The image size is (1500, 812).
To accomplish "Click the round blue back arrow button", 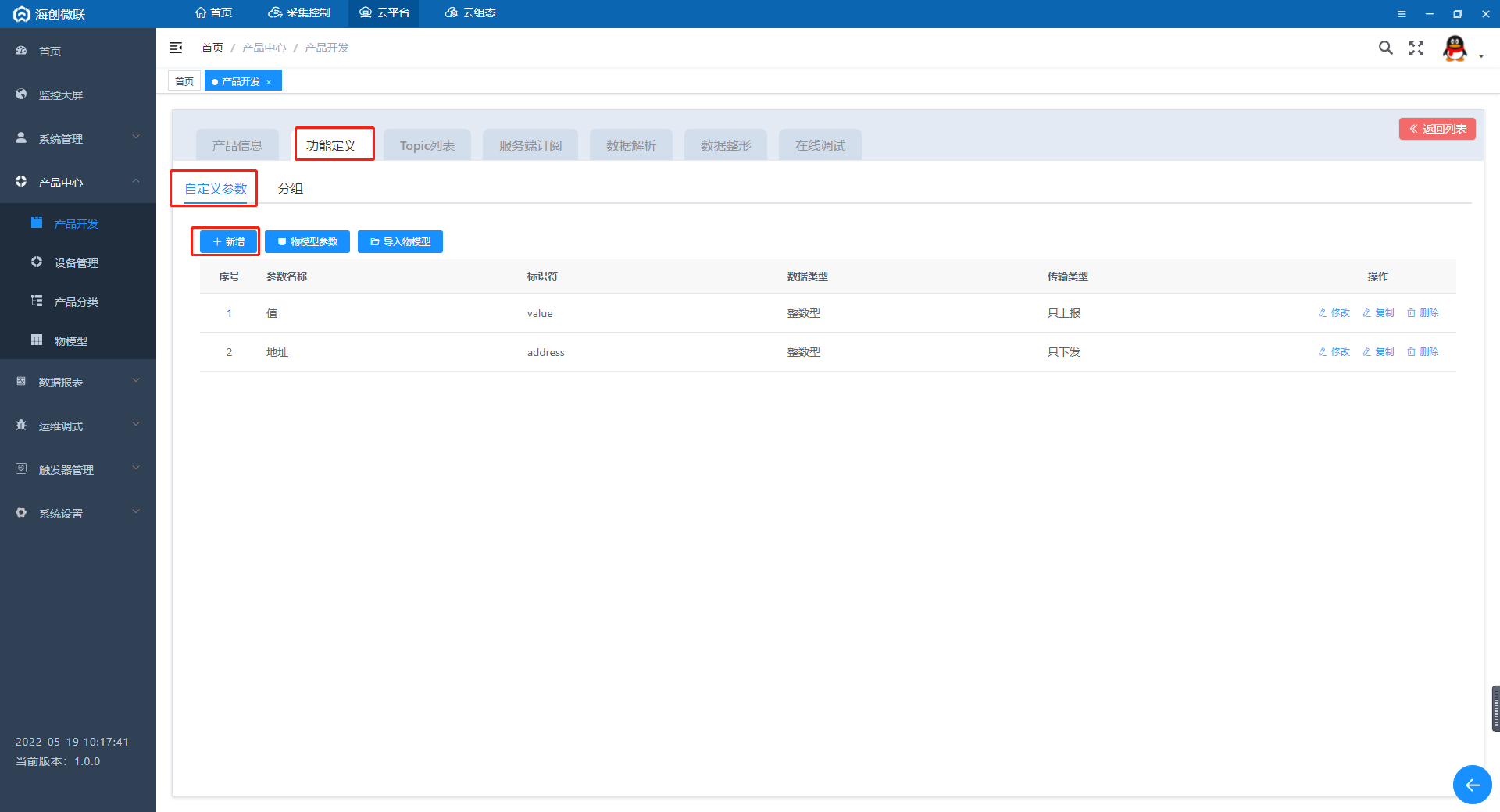I will tap(1473, 785).
